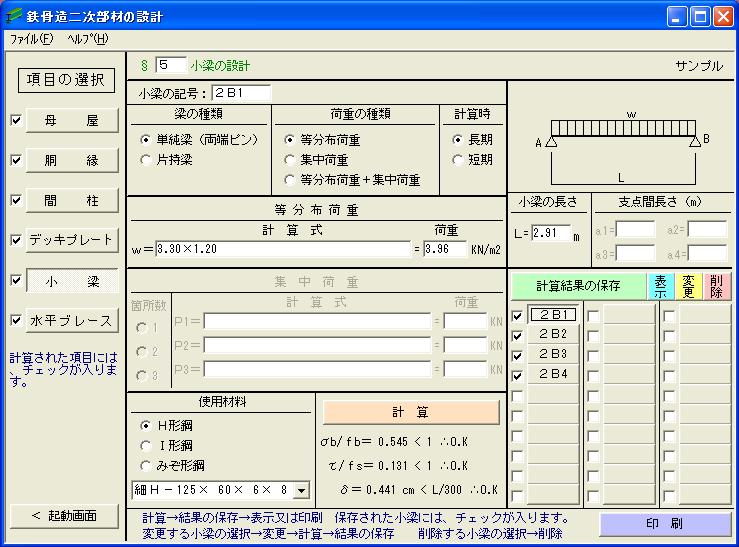Toggle the デッキプレート checkbox
This screenshot has height=547, width=739.
coord(15,241)
